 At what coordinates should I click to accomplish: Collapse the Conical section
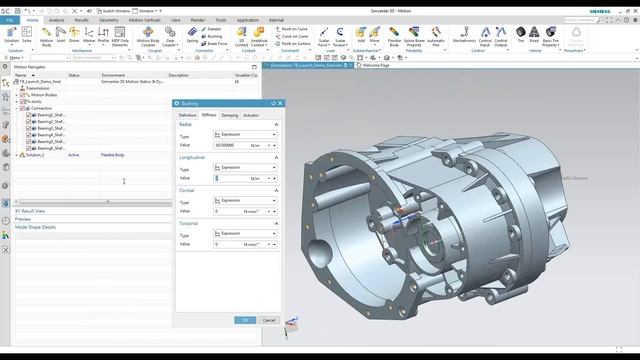pyautogui.click(x=276, y=191)
